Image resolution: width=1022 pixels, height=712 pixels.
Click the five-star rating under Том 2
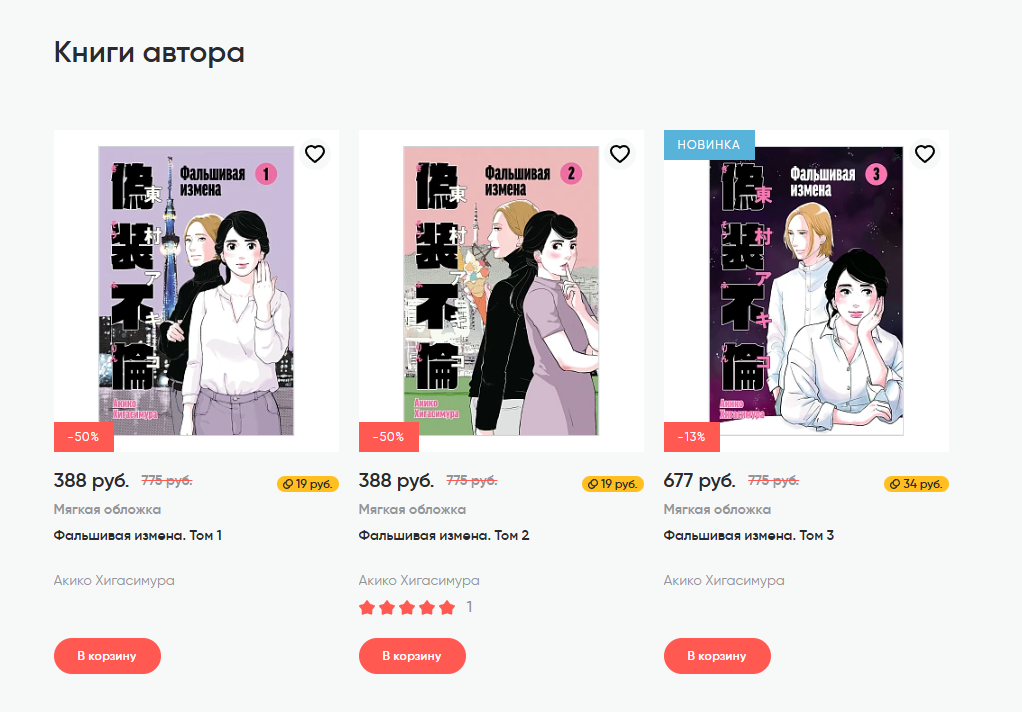click(x=407, y=608)
